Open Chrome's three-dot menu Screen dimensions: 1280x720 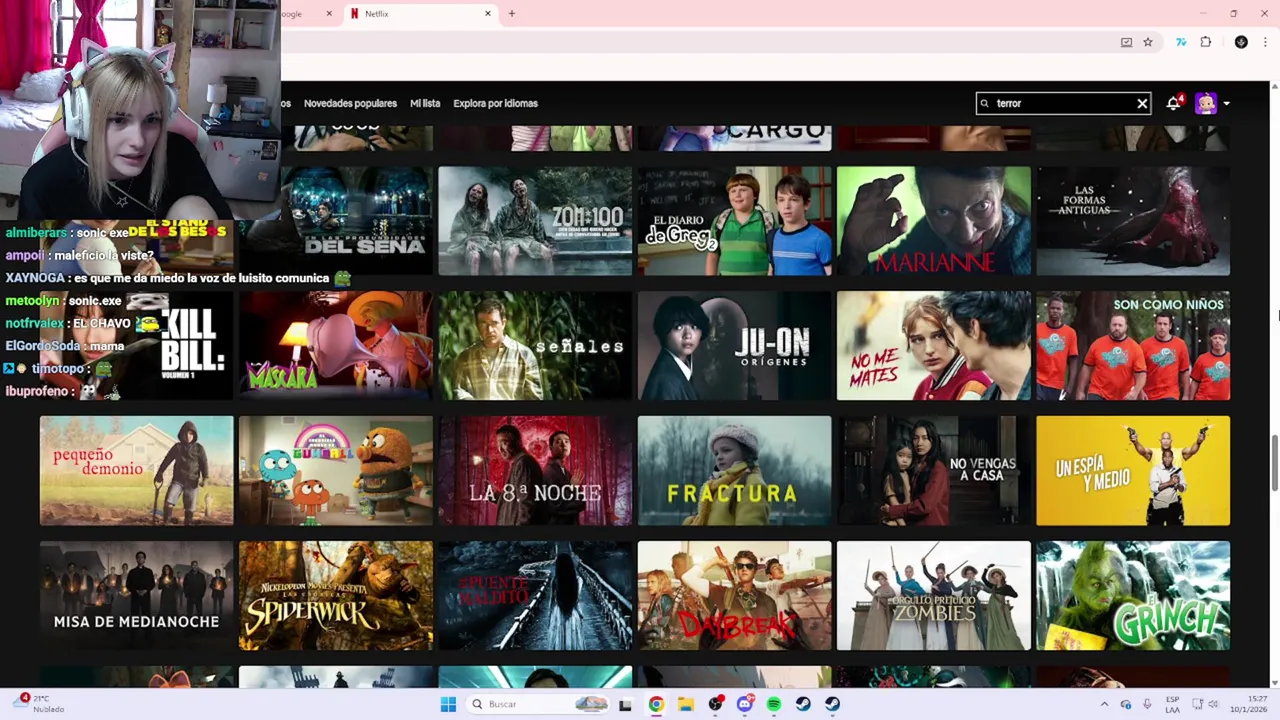(x=1265, y=42)
